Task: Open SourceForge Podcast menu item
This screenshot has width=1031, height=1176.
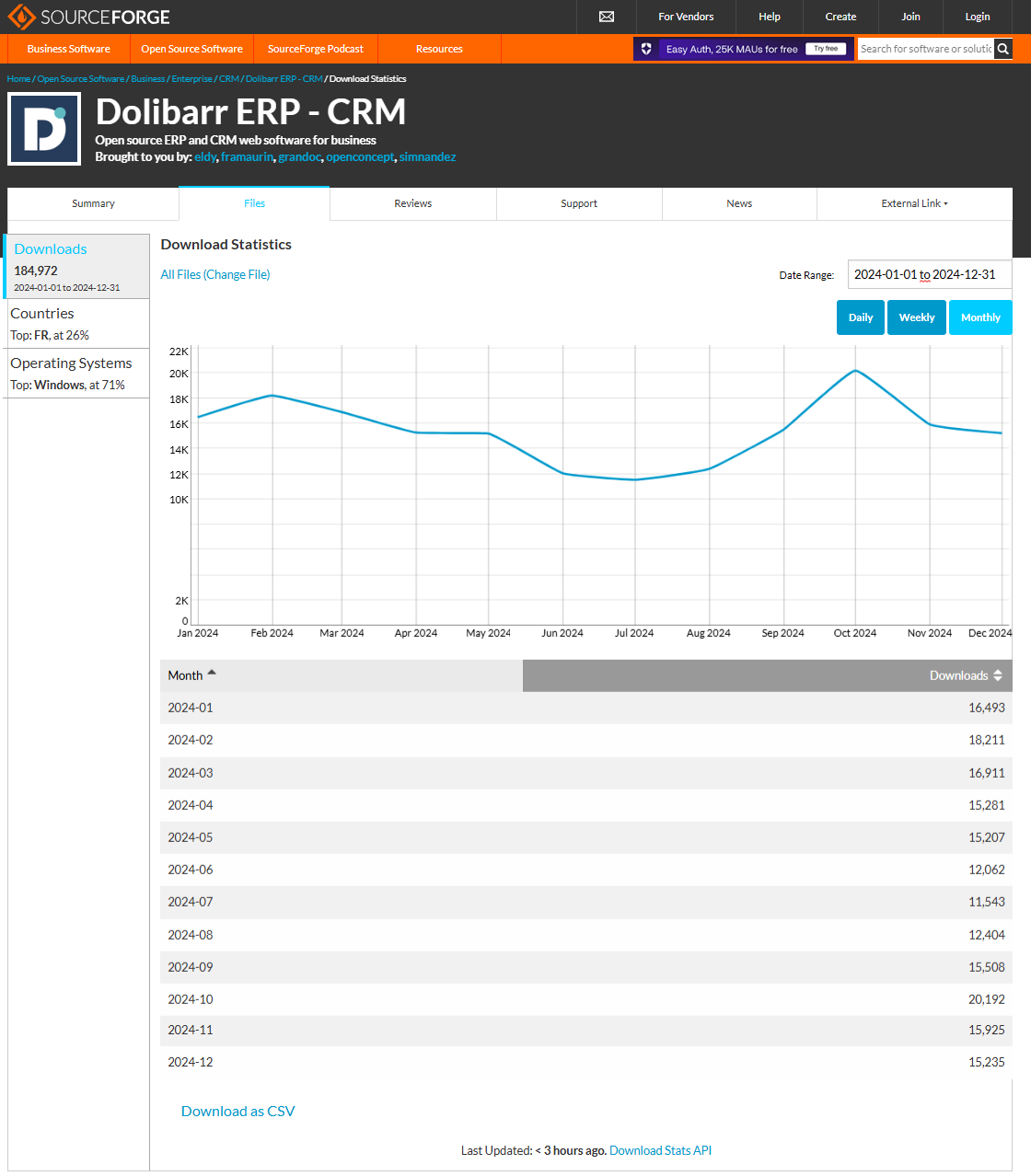Action: 316,49
